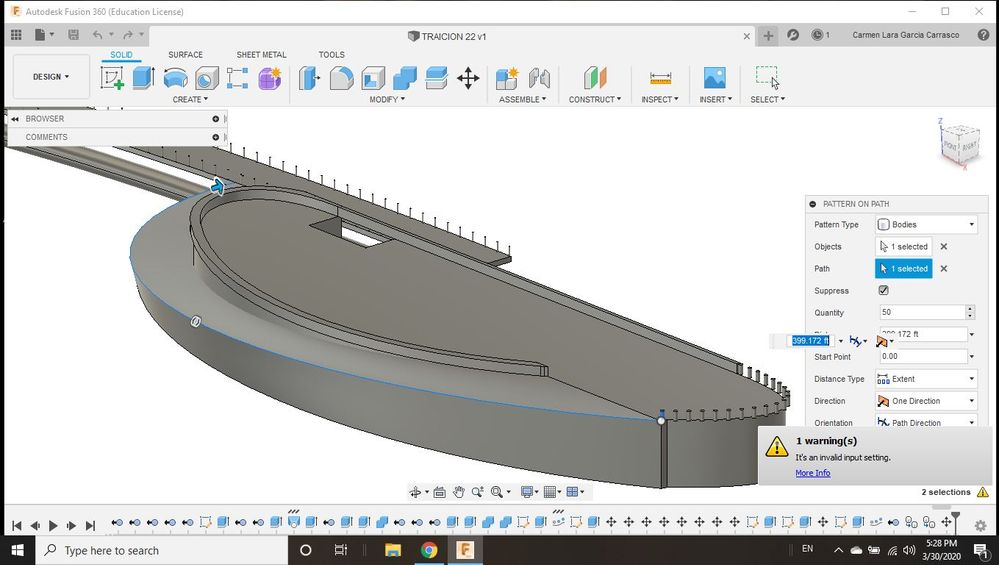
Task: Open the Pattern Type dropdown
Action: click(x=926, y=225)
